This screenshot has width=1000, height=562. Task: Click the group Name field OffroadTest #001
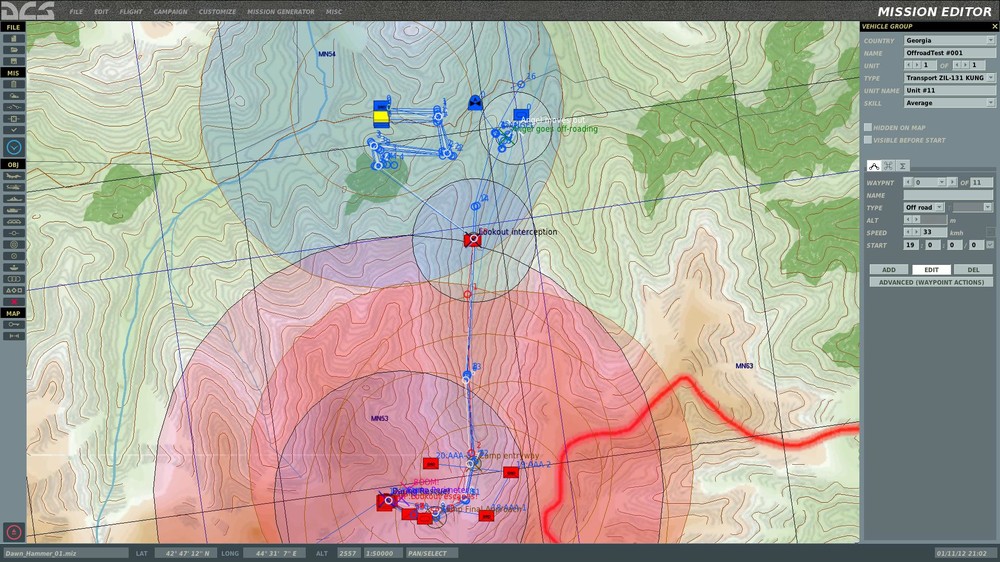949,53
